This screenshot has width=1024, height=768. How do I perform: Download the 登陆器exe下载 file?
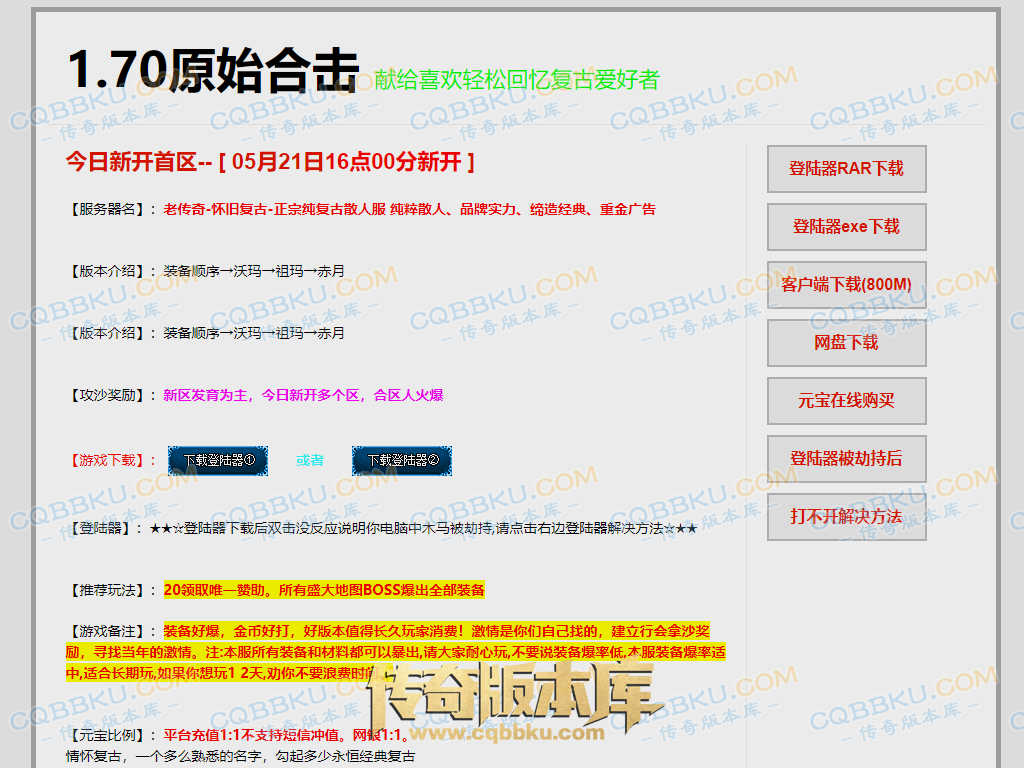[x=846, y=227]
